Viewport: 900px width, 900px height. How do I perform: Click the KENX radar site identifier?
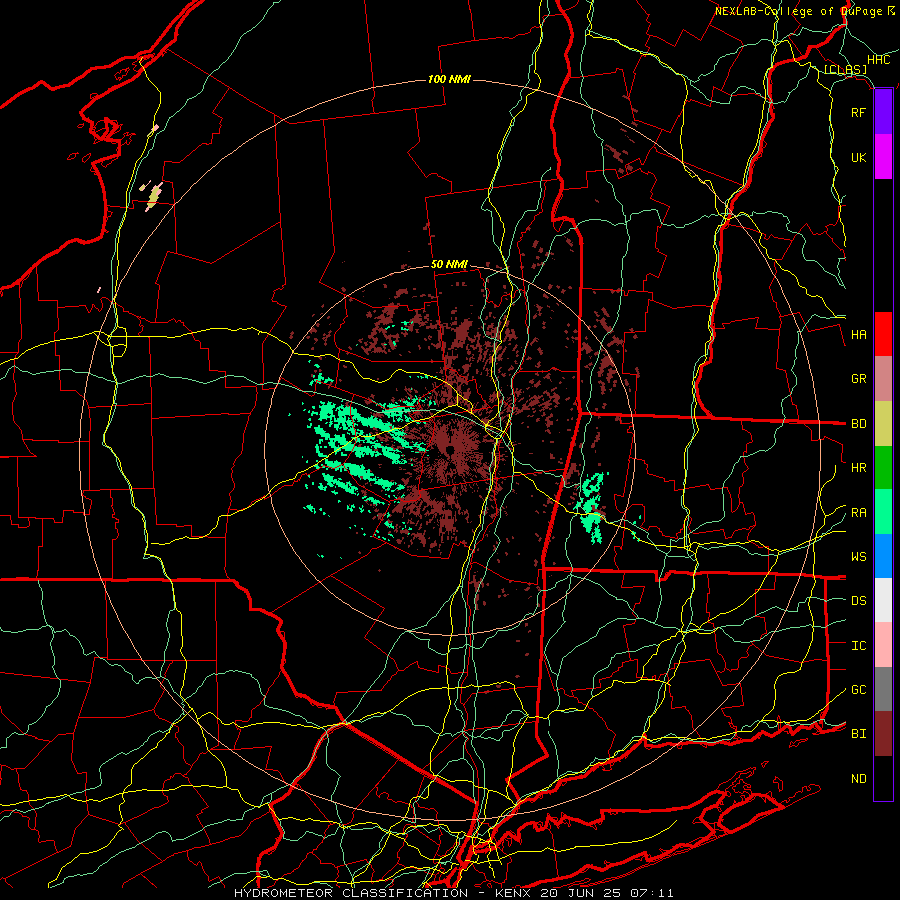513,893
